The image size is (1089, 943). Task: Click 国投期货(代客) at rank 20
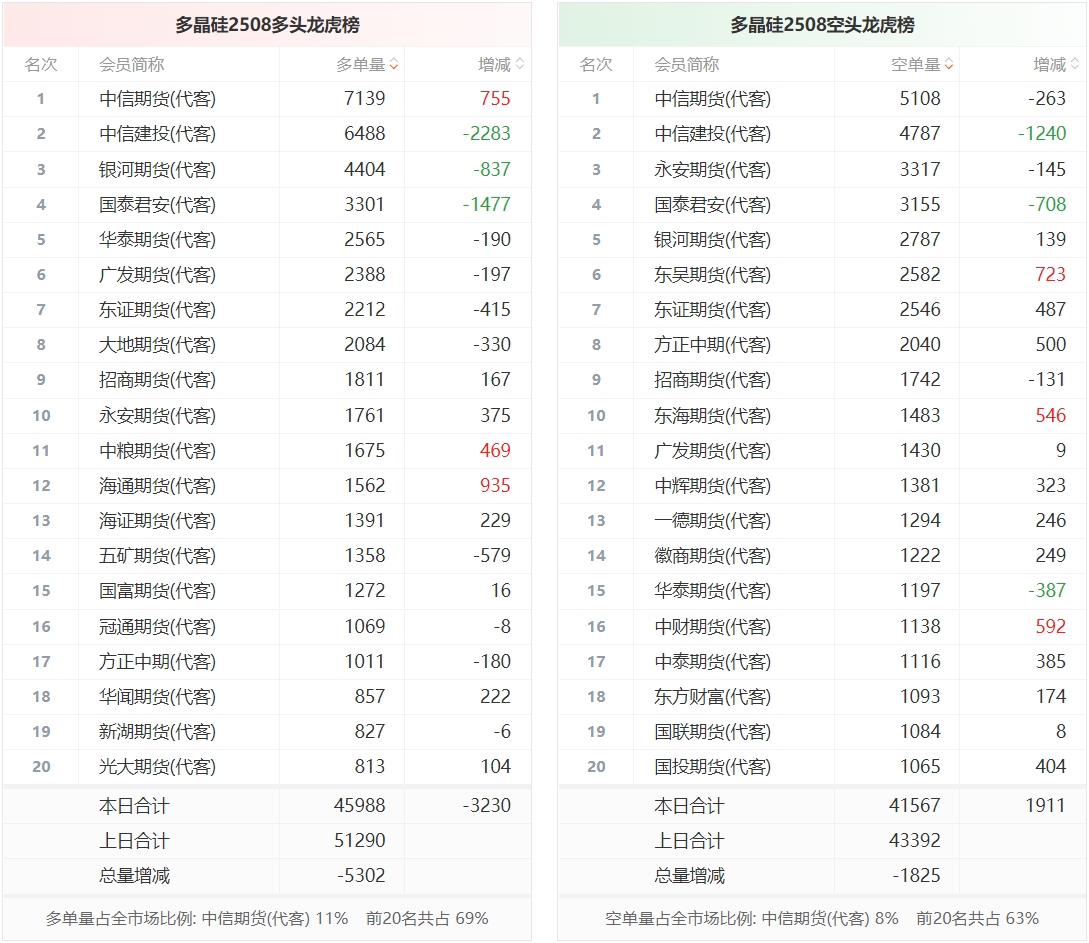click(713, 767)
